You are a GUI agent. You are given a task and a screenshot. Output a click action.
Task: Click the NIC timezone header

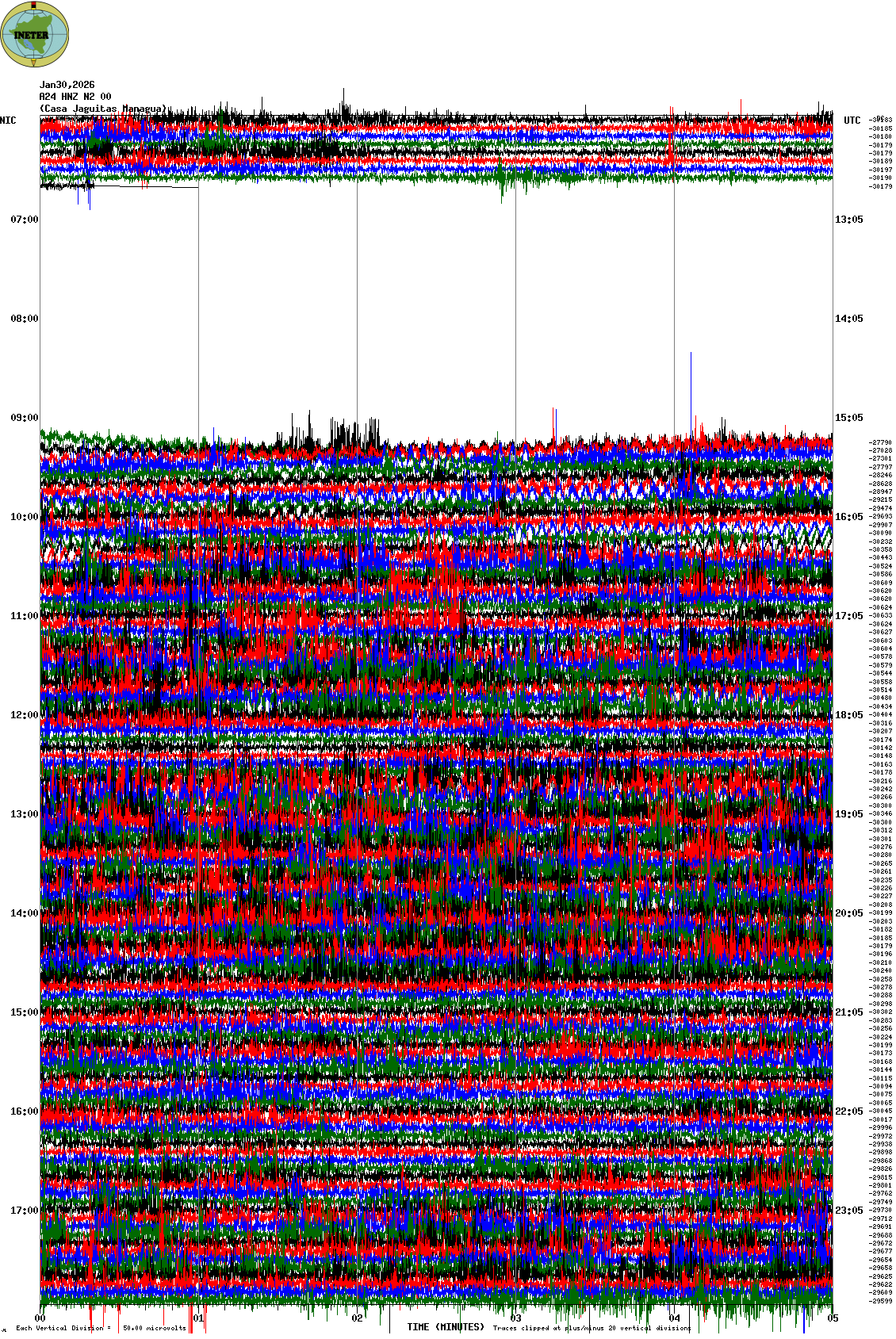pyautogui.click(x=8, y=121)
